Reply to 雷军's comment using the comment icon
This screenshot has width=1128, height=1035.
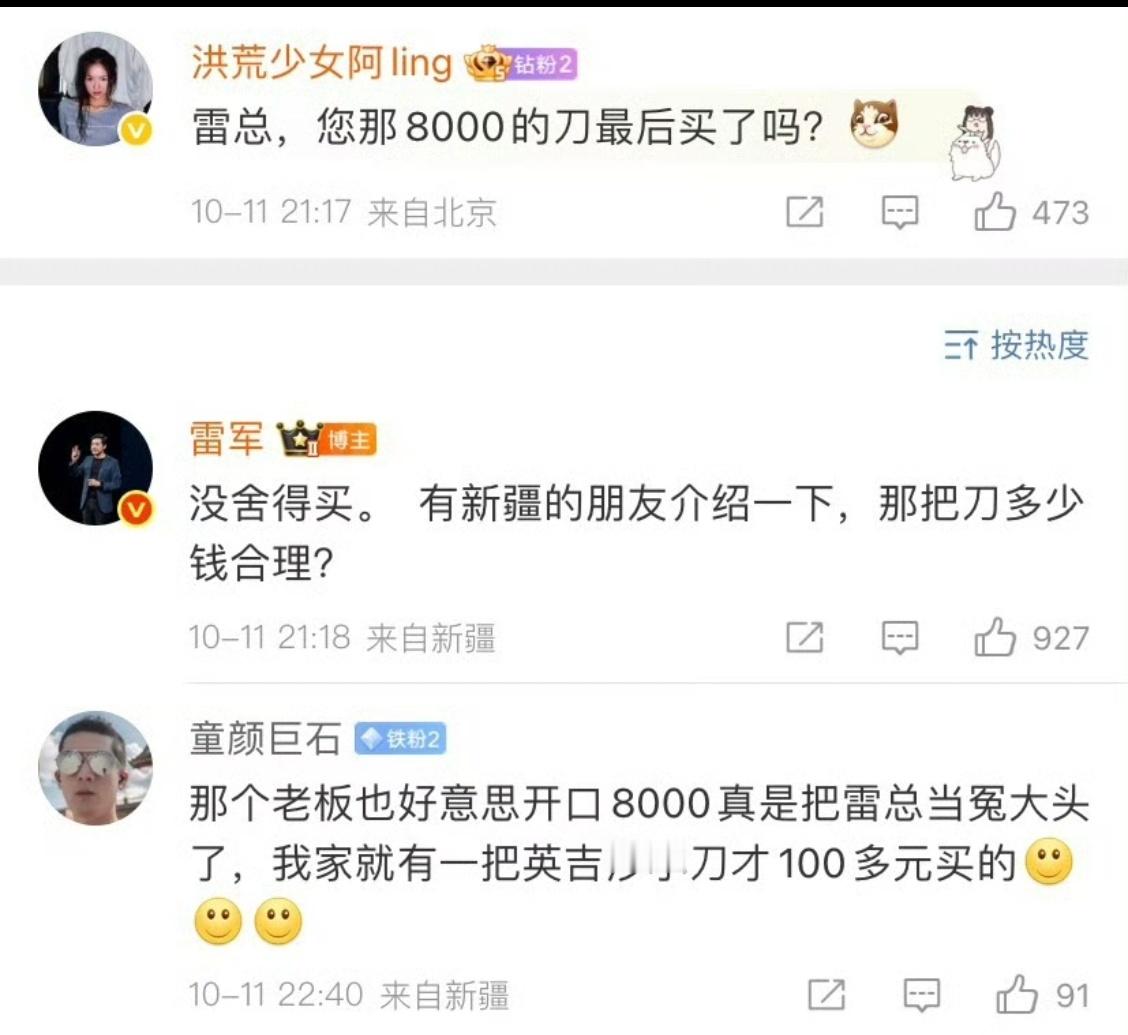click(x=900, y=637)
